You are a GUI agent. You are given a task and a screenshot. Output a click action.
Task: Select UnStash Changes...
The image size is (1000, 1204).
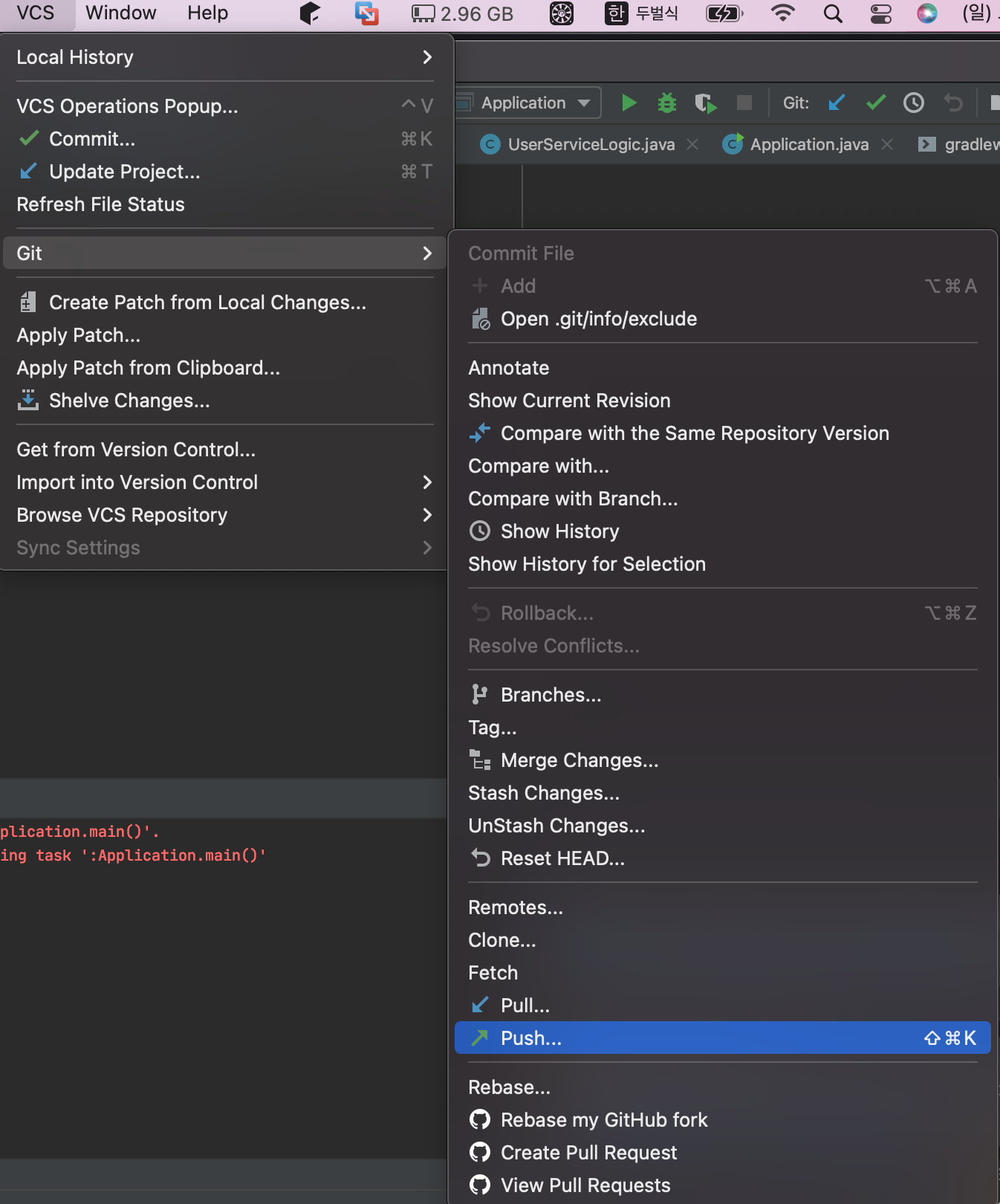(x=722, y=826)
